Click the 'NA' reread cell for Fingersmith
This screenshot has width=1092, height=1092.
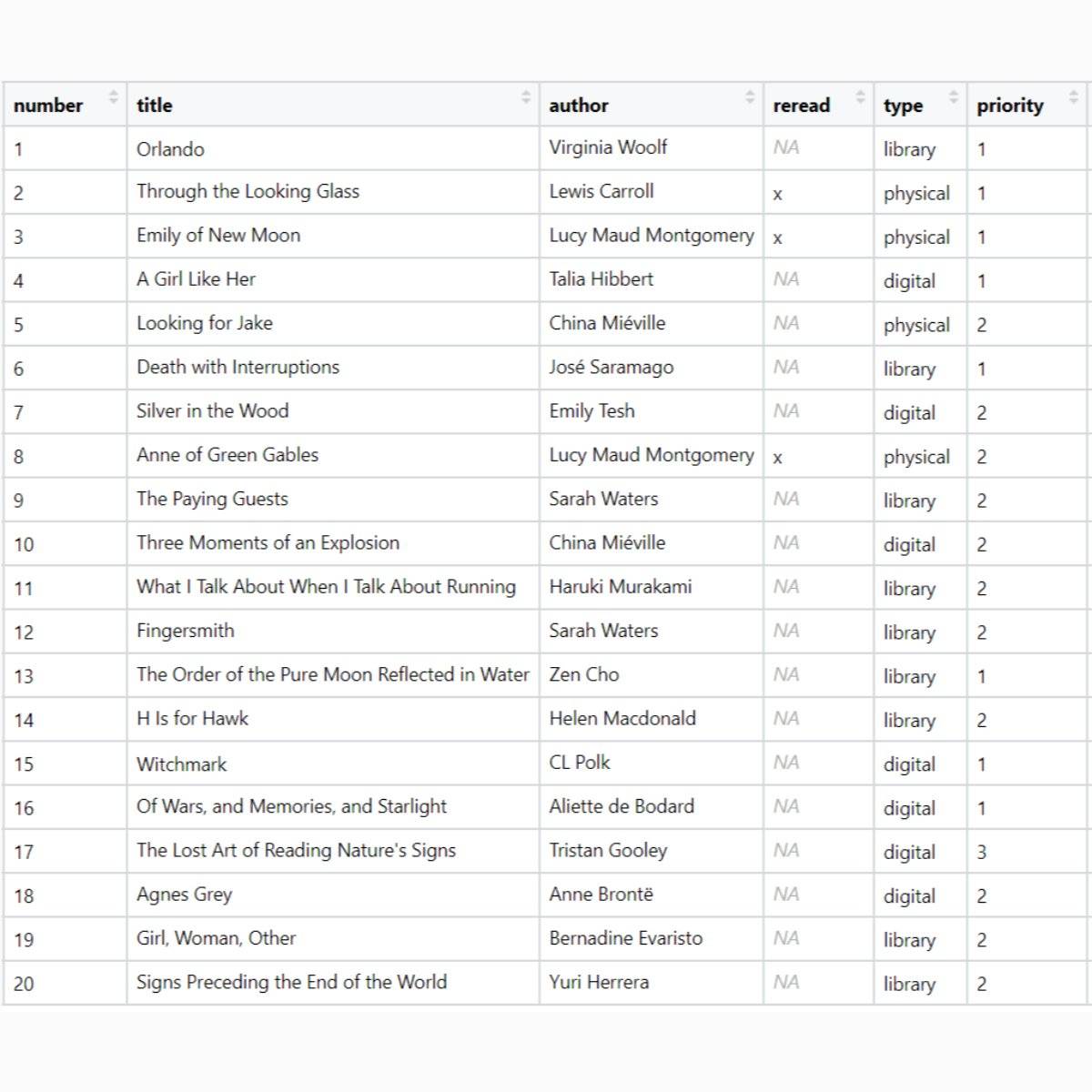[785, 631]
